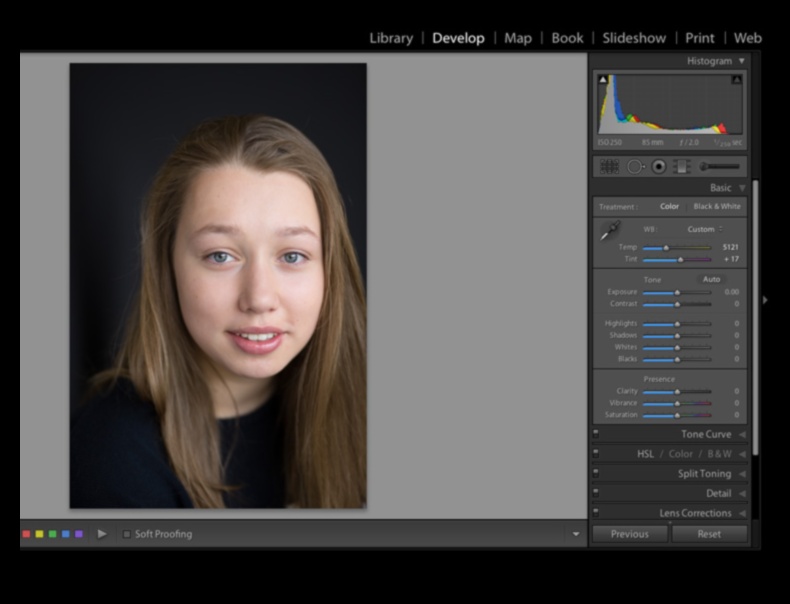Click the green color label
Screen dimensions: 790x604
[x=53, y=534]
